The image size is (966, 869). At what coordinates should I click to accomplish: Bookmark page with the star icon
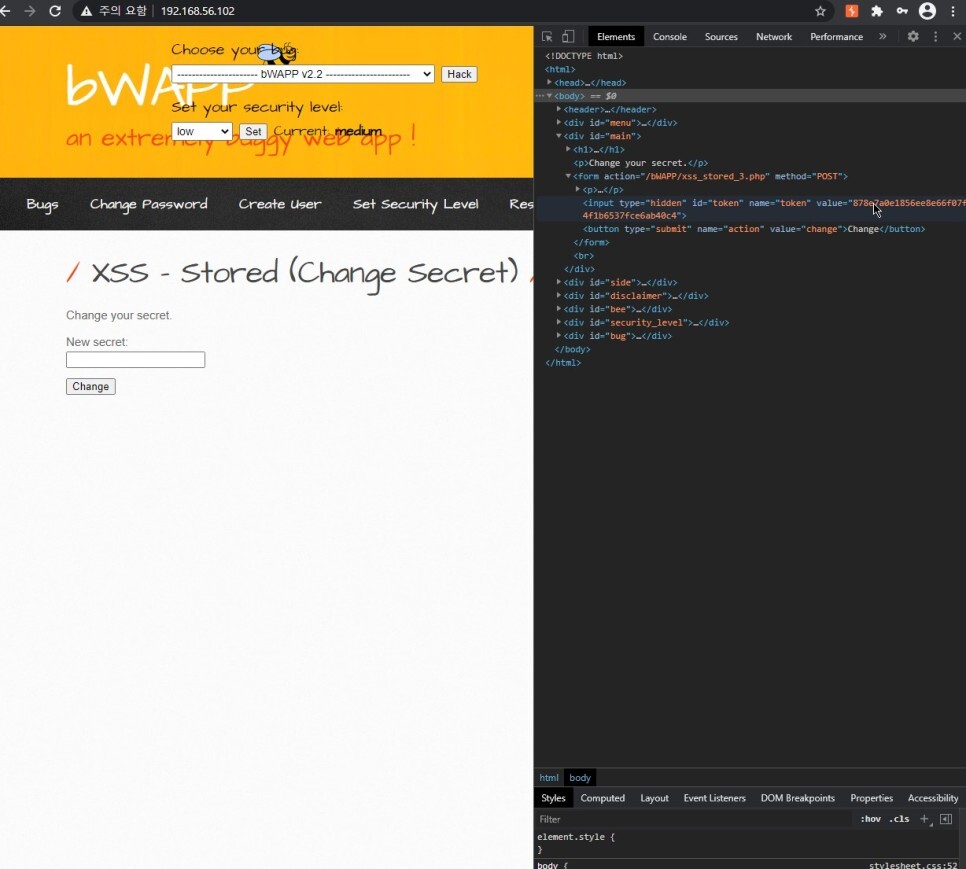[x=820, y=11]
